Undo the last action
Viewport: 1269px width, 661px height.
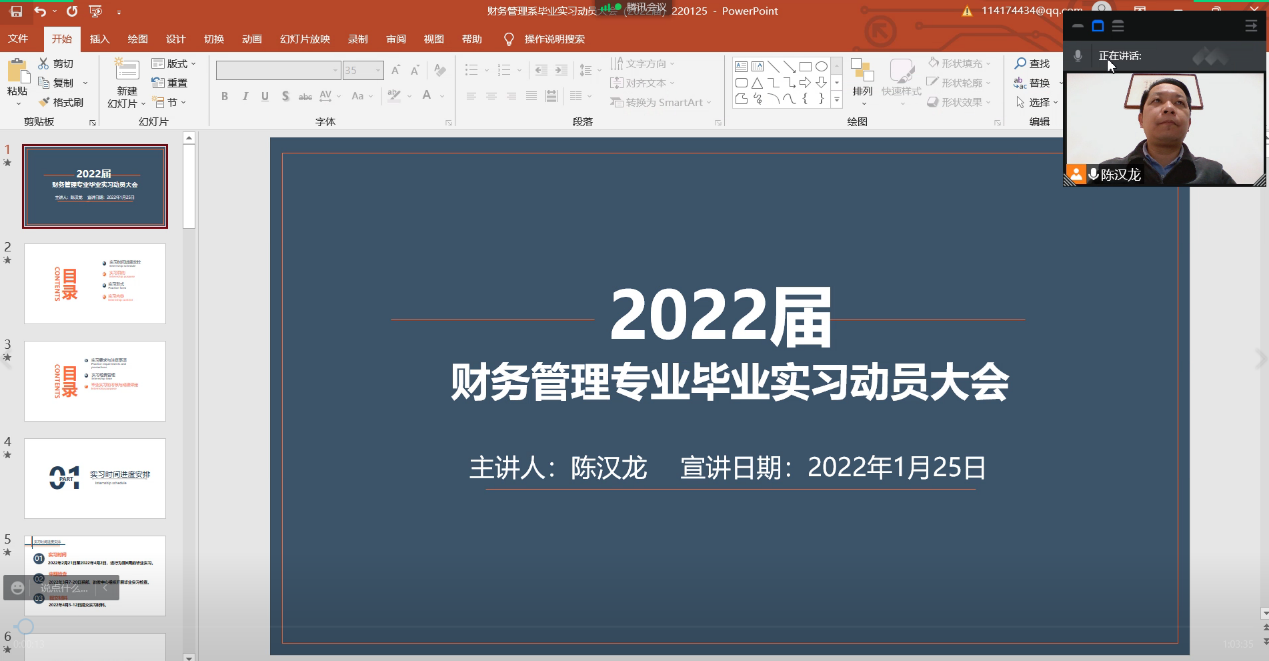point(40,11)
